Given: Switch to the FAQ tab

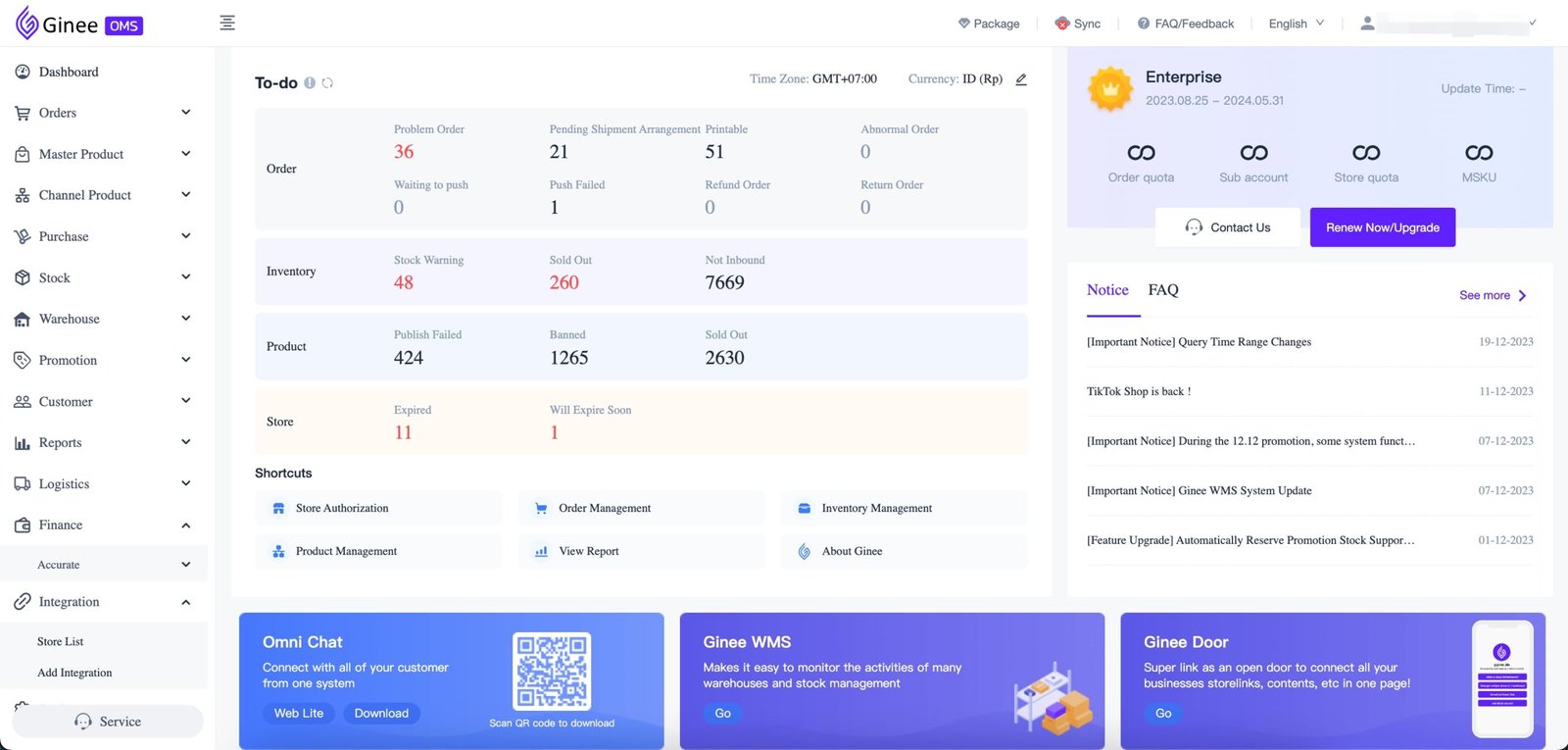Looking at the screenshot, I should (1163, 290).
